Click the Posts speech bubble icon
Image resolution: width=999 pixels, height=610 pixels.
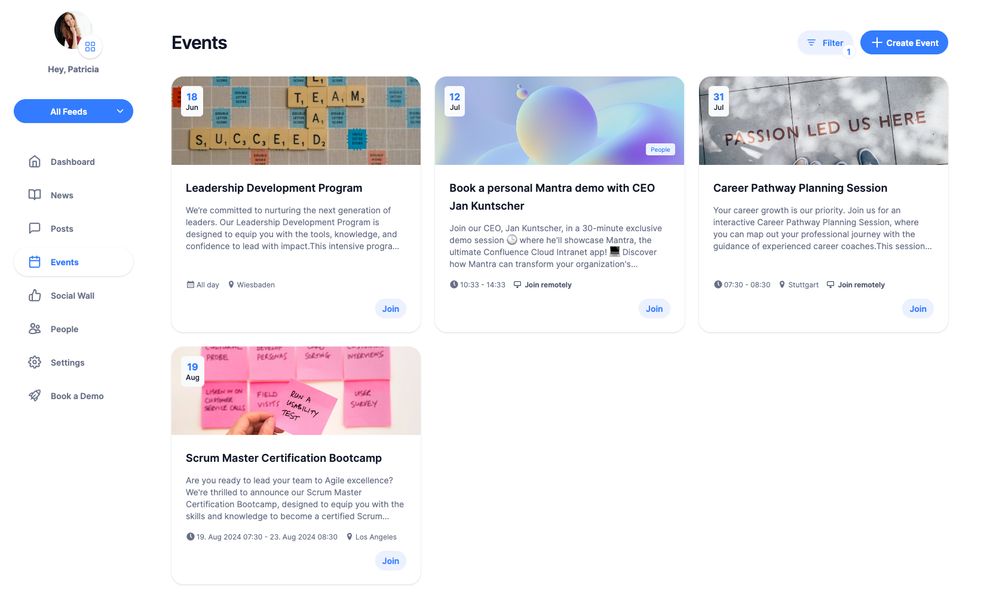(x=34, y=228)
